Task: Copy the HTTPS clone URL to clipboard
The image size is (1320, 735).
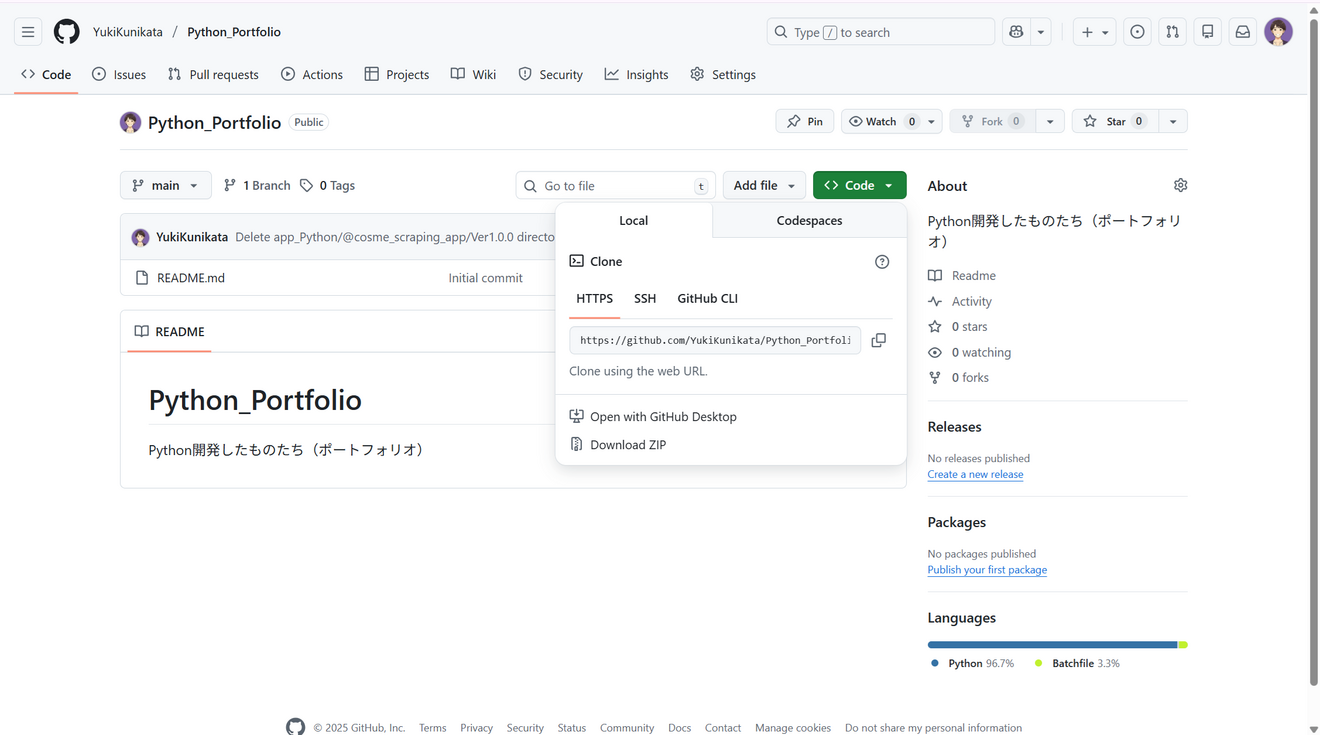Action: (878, 340)
